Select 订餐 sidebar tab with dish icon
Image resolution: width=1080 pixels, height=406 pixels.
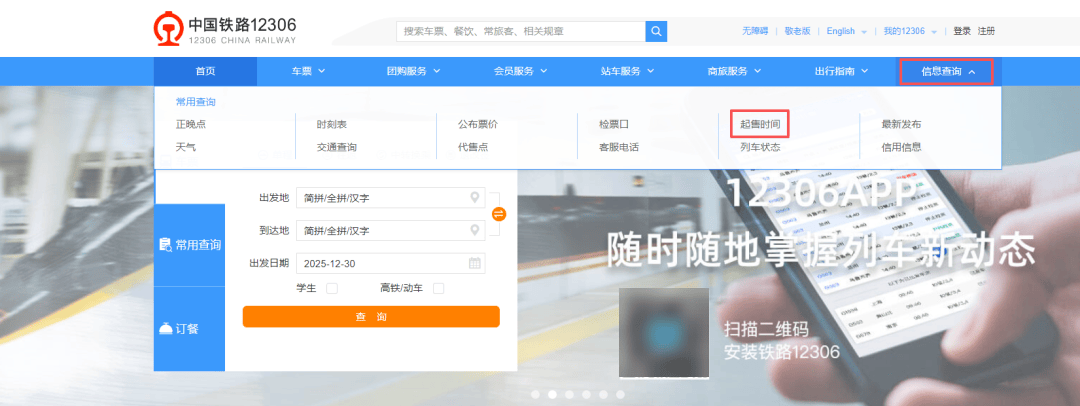click(x=189, y=329)
